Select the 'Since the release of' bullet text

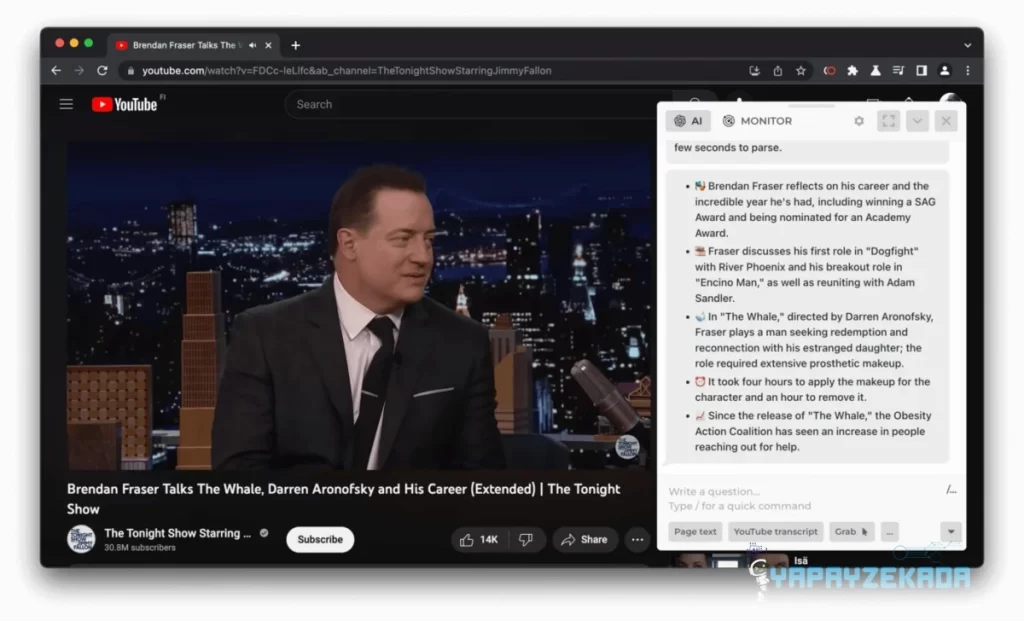tap(813, 431)
